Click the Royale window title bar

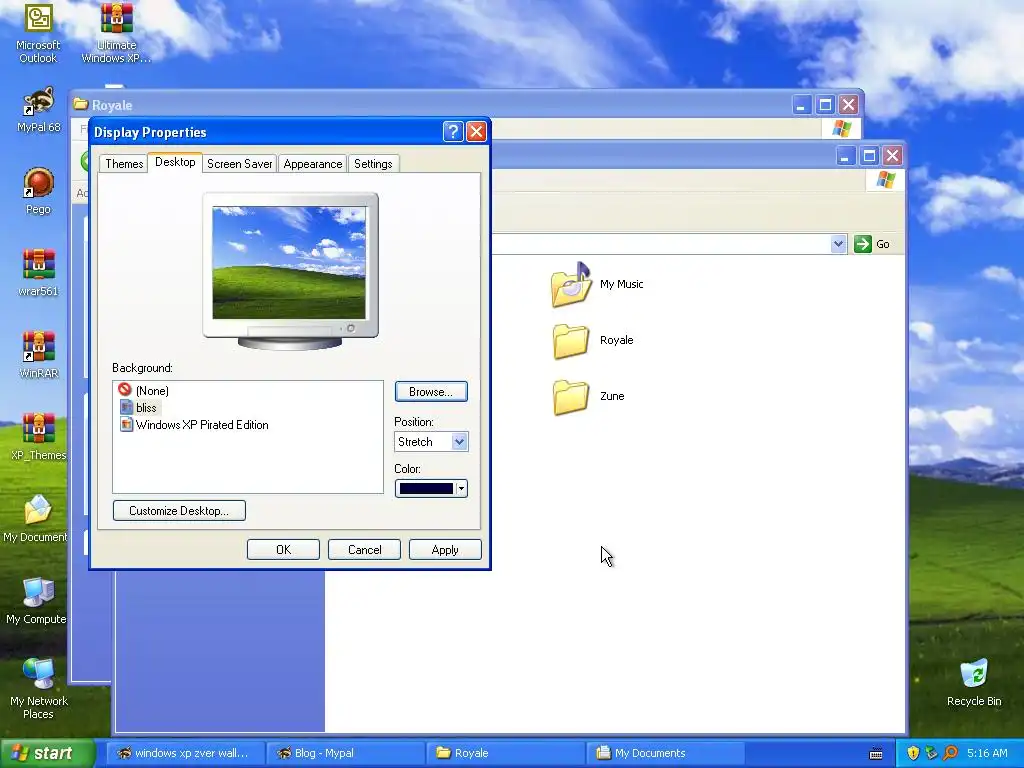click(x=431, y=104)
